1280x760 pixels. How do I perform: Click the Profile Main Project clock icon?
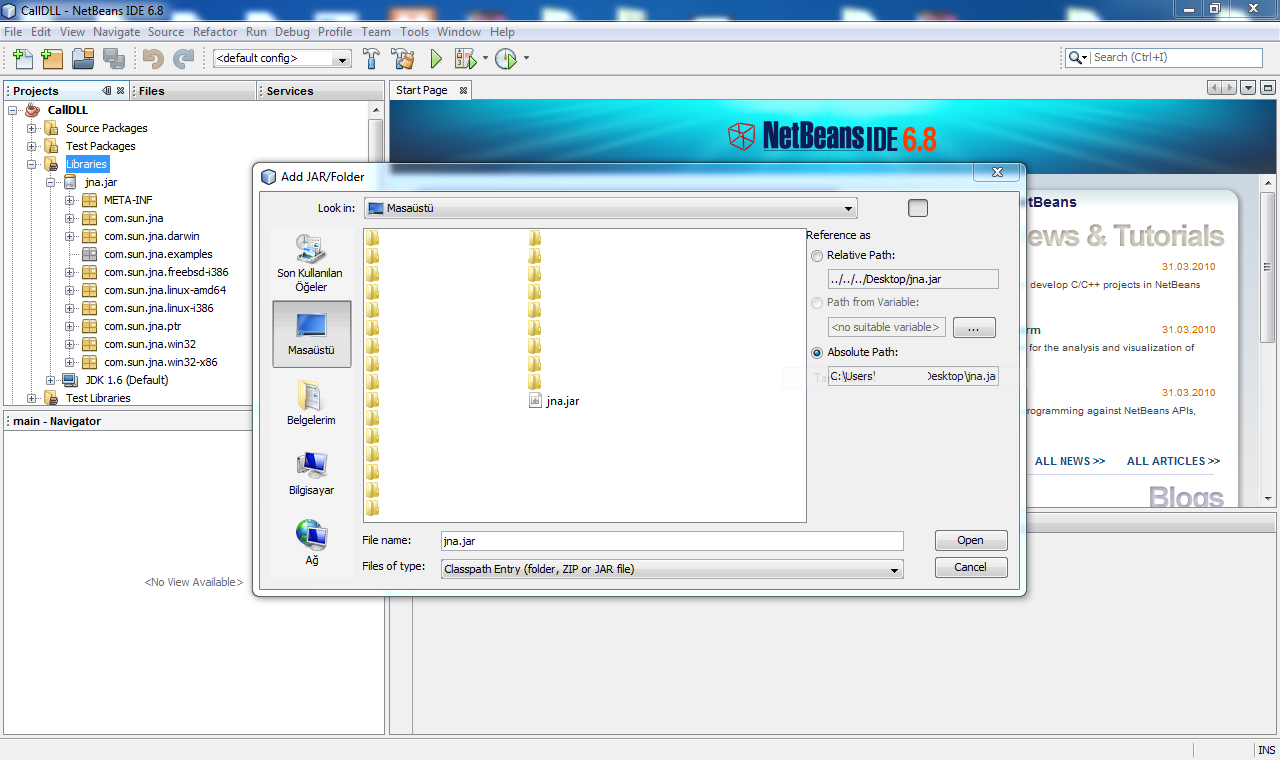click(506, 59)
